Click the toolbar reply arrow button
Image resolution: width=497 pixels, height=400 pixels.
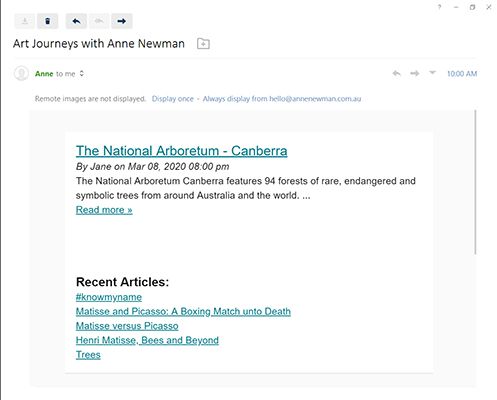pyautogui.click(x=76, y=21)
